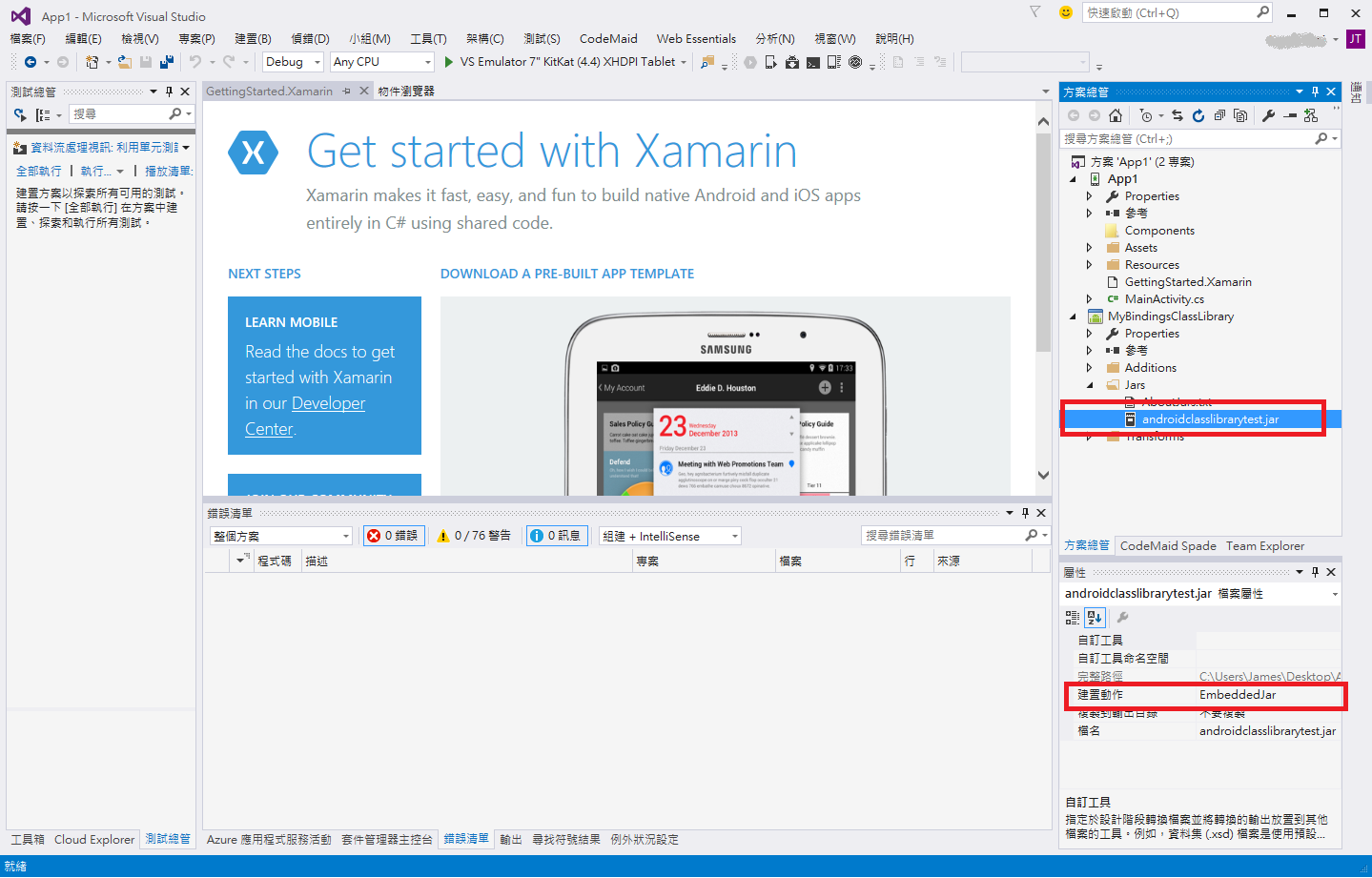1372x878 pixels.
Task: Switch to the CodeMaid Spade tab
Action: 1168,546
